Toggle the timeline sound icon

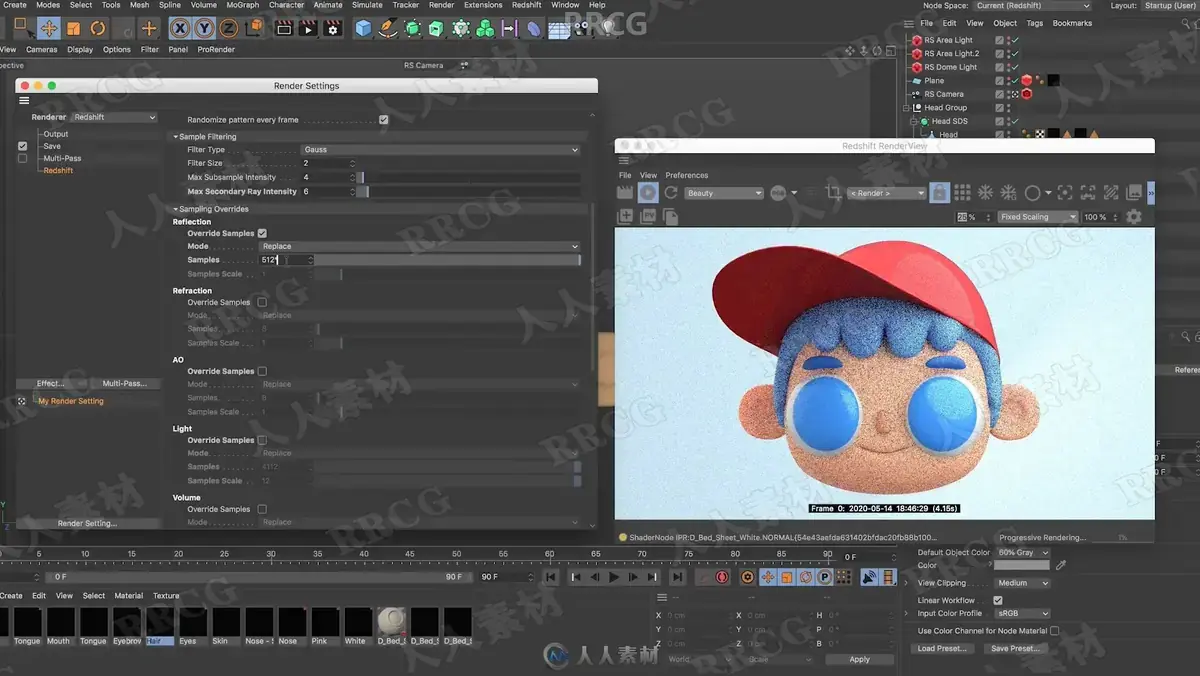click(869, 577)
